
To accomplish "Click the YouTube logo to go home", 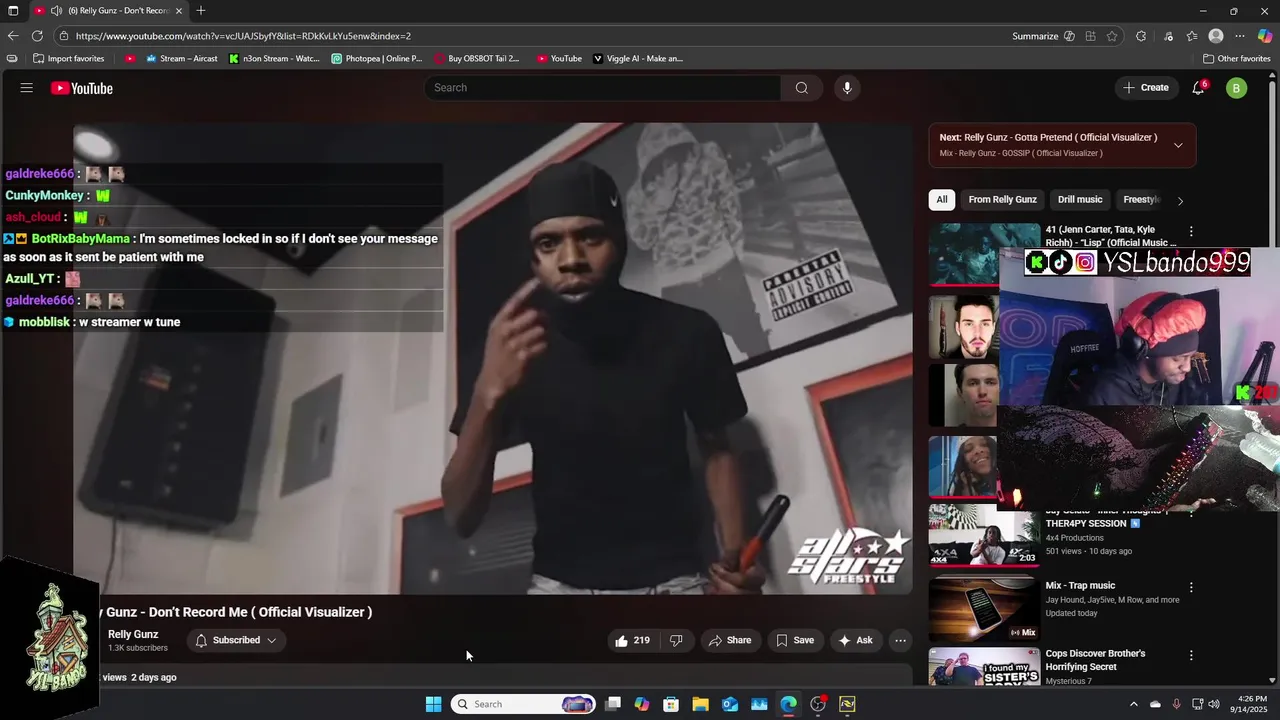I will point(82,88).
